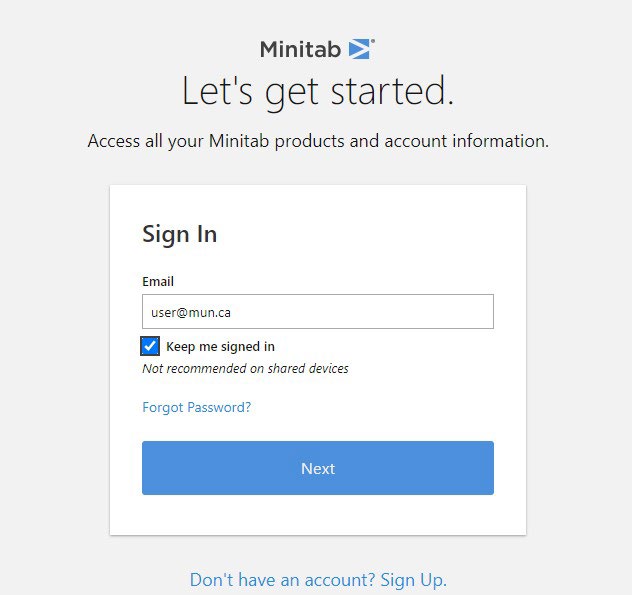Screen dimensions: 632x595
Task: Click the registered trademark symbol by Minitab logo
Action: coord(372,41)
